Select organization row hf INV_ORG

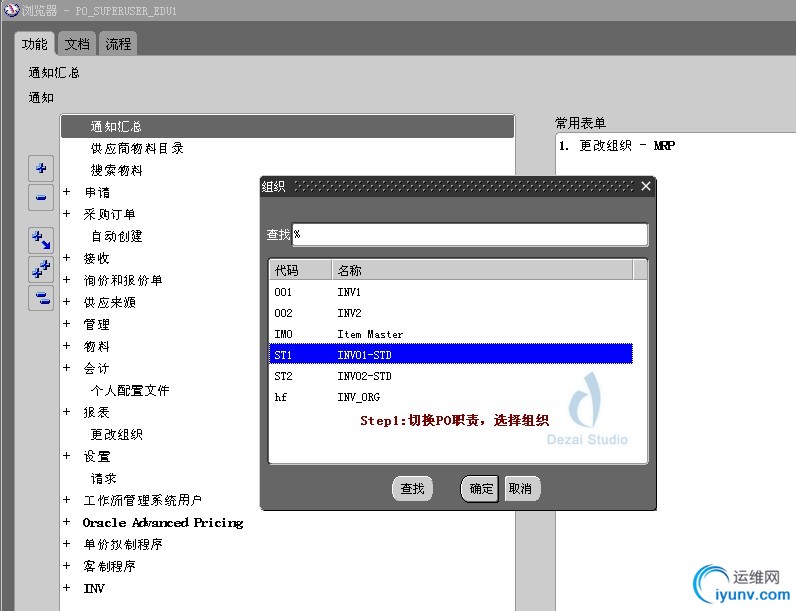click(x=451, y=397)
